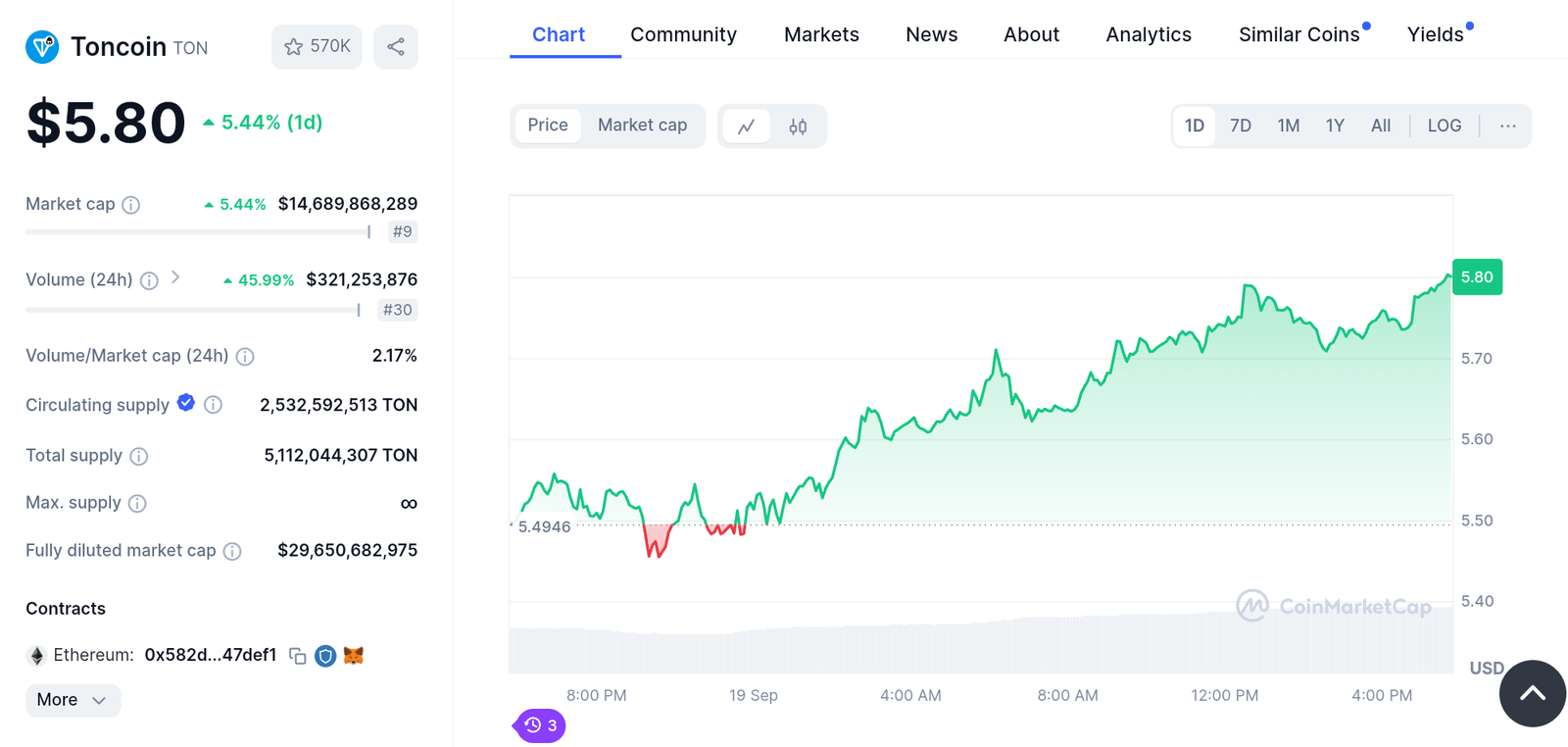The height and width of the screenshot is (747, 1568).
Task: Click the scroll to top arrow button
Action: pos(1533,693)
